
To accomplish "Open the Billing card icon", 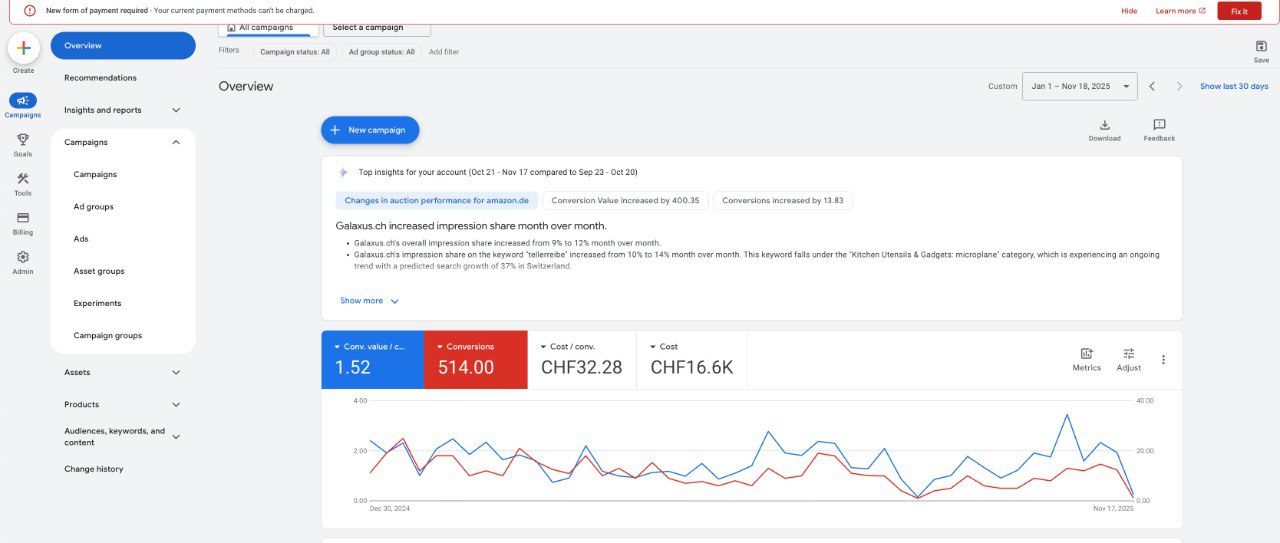I will coord(23,217).
